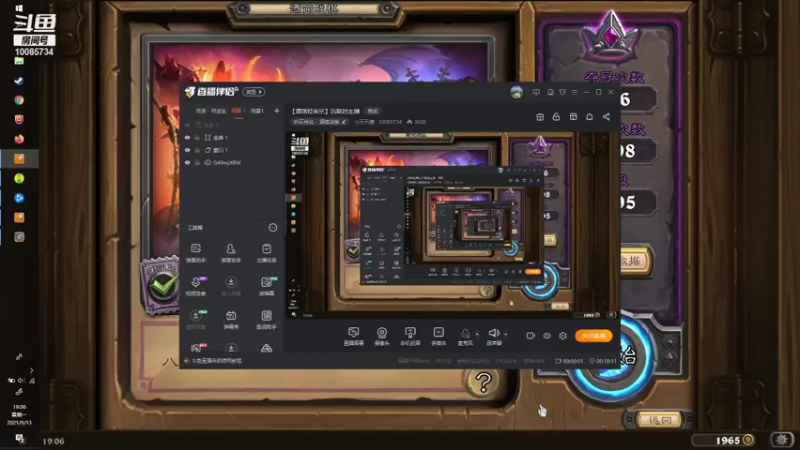This screenshot has width=800, height=450.
Task: Open Chrome from the taskbar
Action: pos(19,100)
